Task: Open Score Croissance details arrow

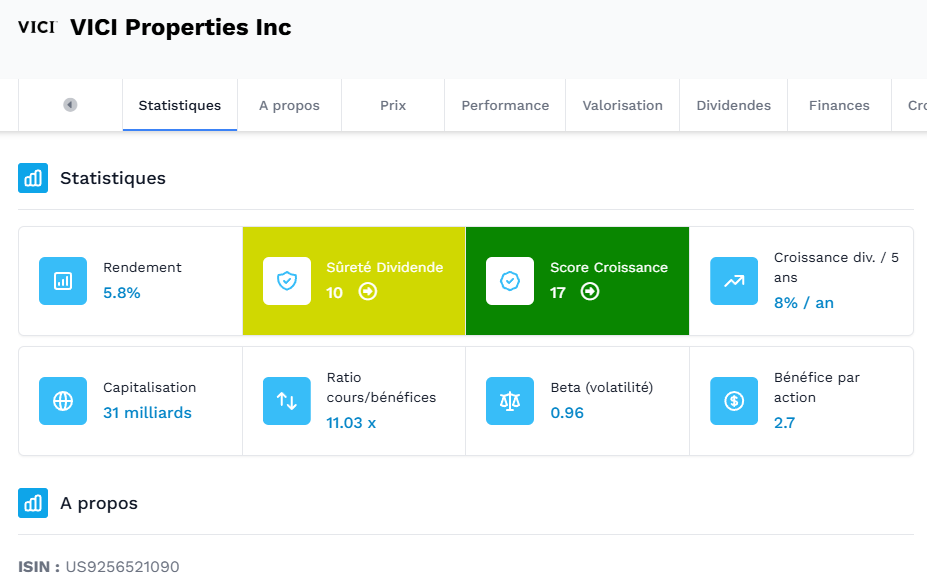Action: point(590,291)
